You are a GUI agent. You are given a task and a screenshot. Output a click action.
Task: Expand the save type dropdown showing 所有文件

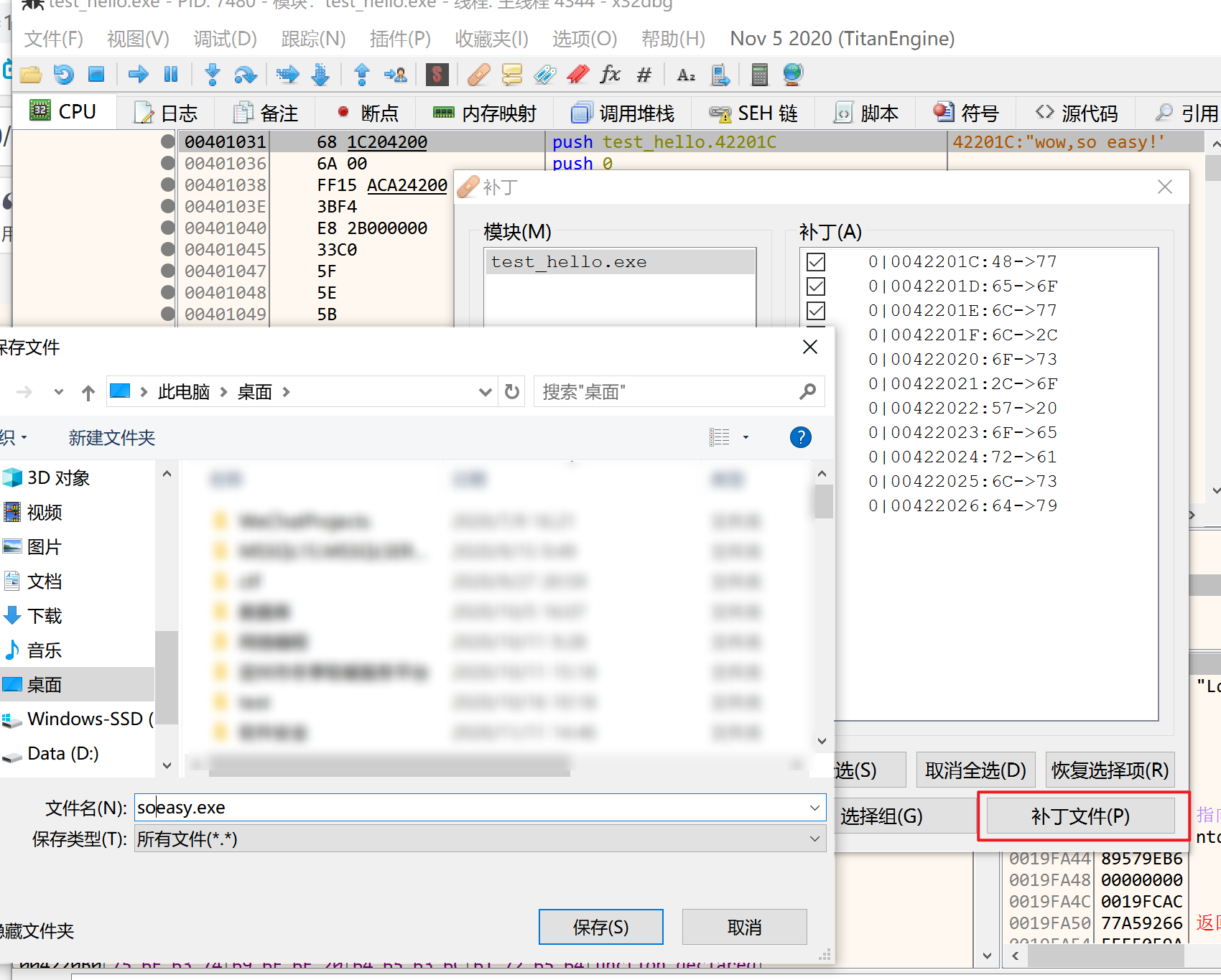(x=814, y=838)
